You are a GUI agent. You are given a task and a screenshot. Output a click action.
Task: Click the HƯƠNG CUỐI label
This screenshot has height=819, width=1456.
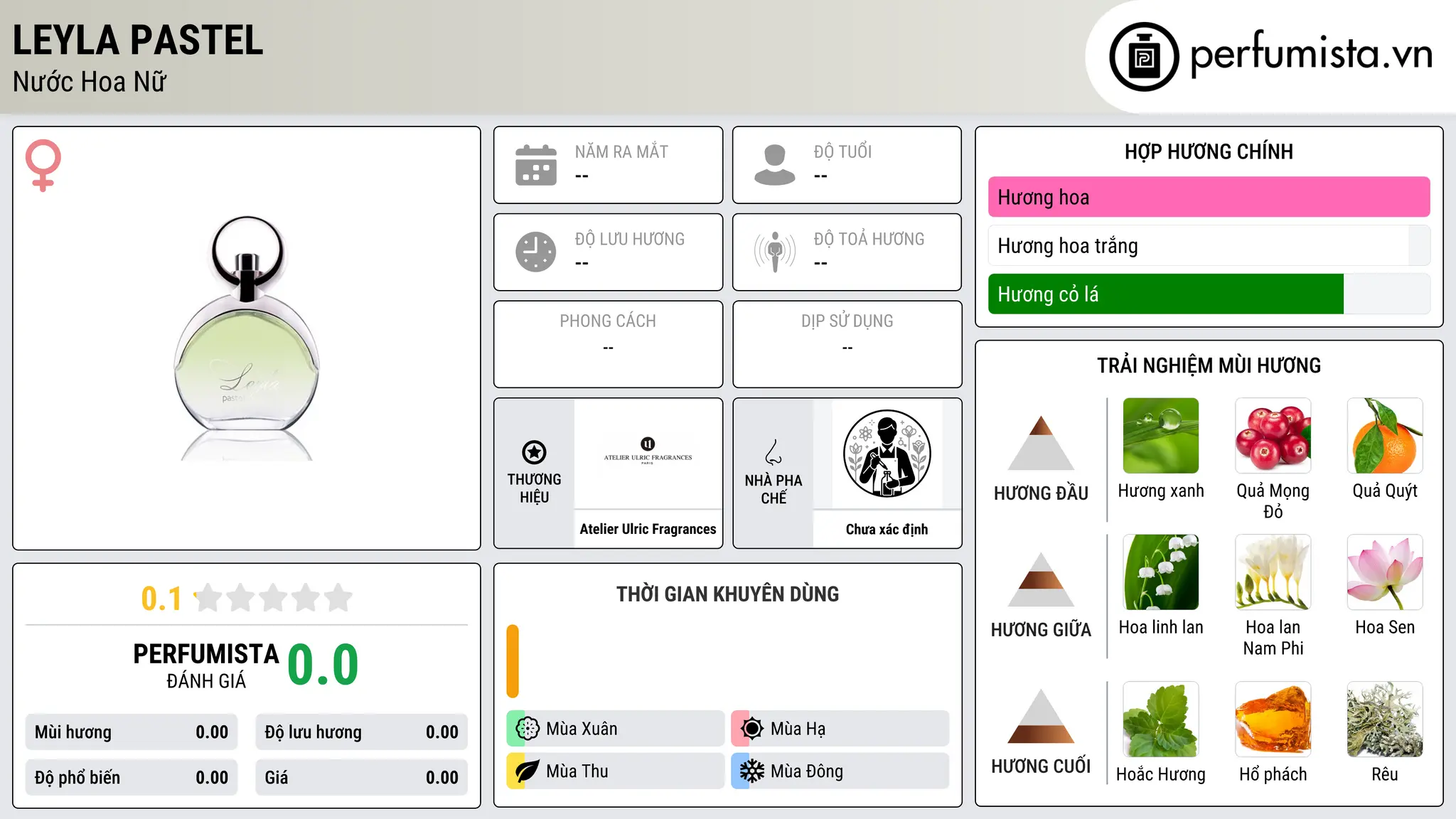coord(1041,766)
